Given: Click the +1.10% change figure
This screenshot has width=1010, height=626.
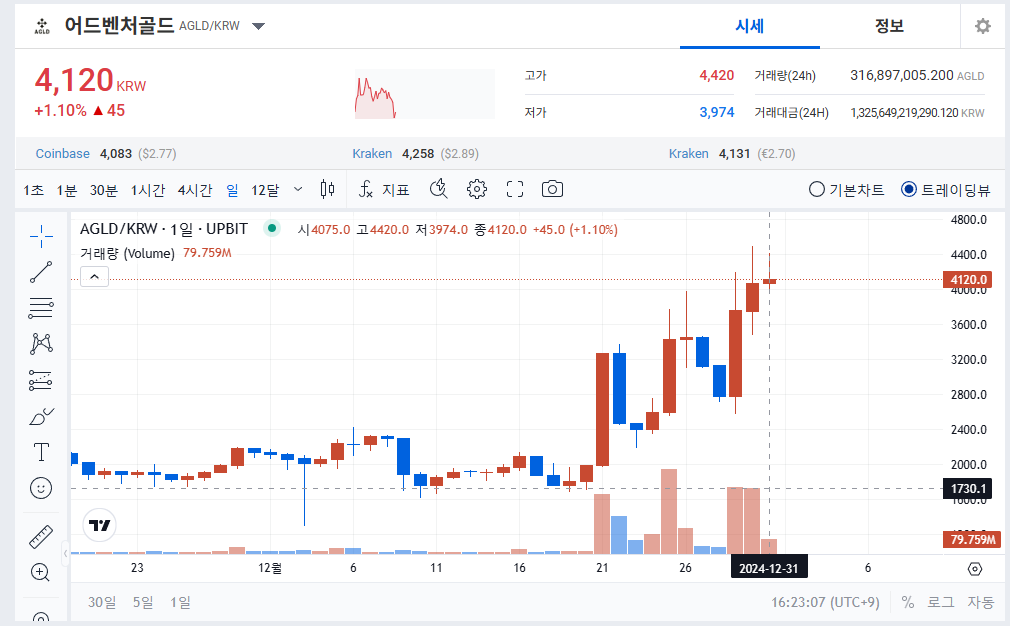Looking at the screenshot, I should (60, 111).
